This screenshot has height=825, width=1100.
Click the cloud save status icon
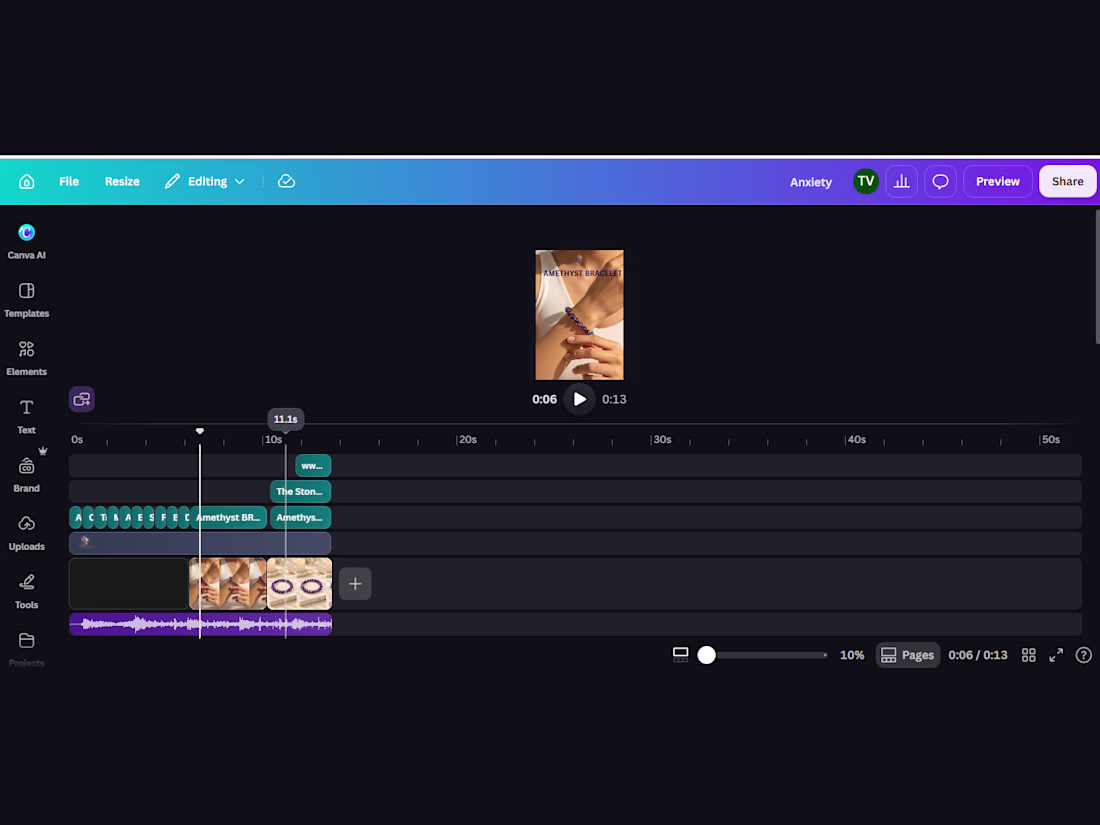(286, 182)
